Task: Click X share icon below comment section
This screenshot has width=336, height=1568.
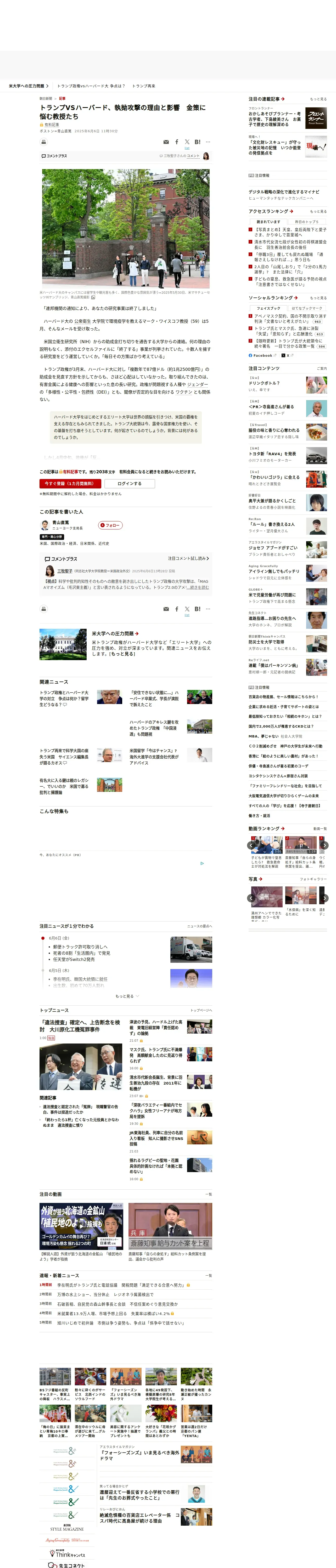Action: 187,609
